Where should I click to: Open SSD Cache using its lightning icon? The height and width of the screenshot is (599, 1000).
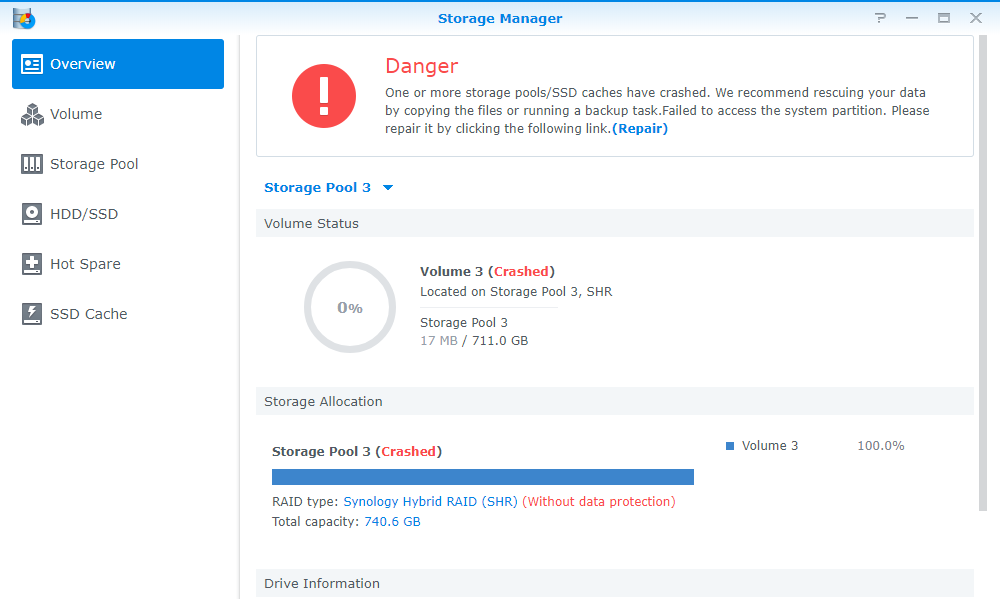(32, 314)
